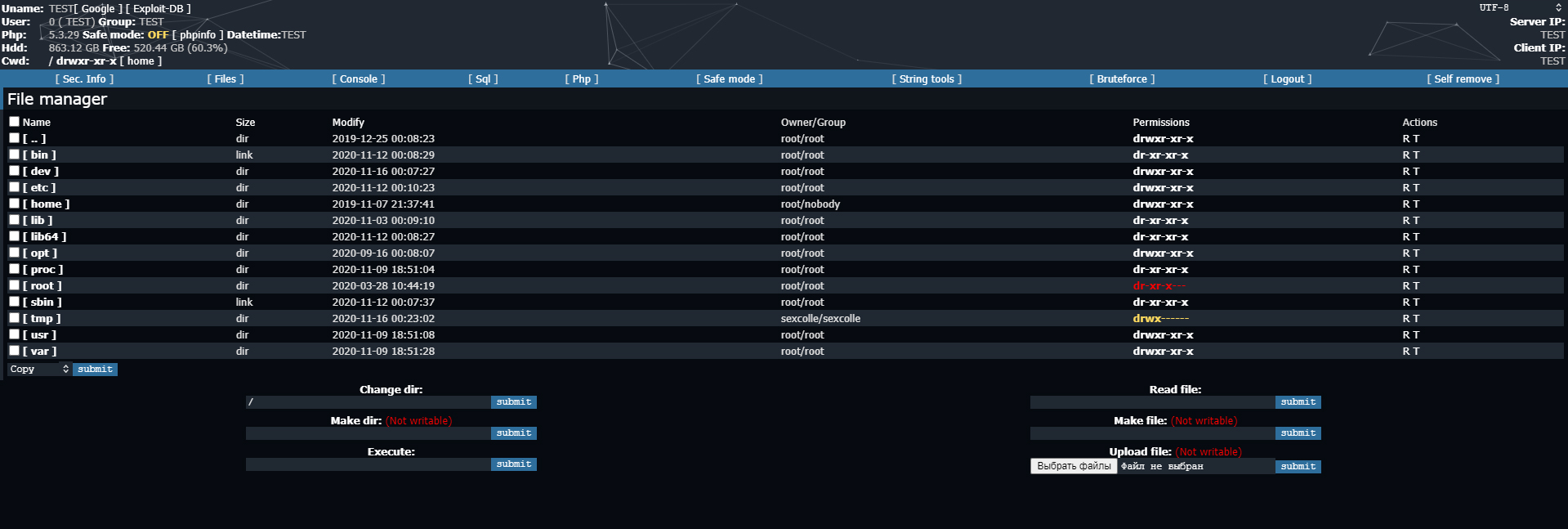1568x529 pixels.
Task: Open the opt directory
Action: (40, 253)
